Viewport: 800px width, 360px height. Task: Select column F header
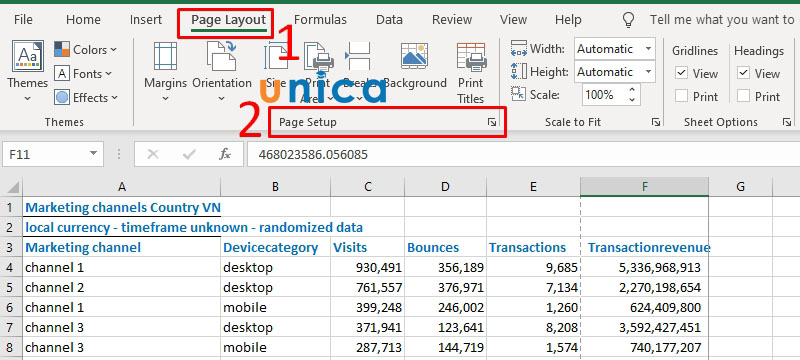pos(644,187)
